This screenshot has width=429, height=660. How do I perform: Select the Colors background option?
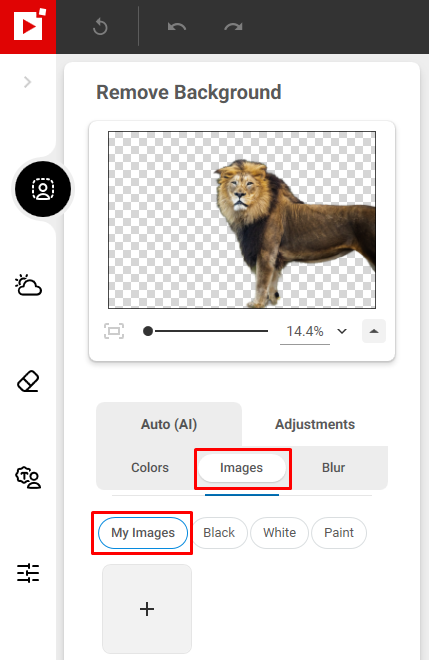[150, 468]
